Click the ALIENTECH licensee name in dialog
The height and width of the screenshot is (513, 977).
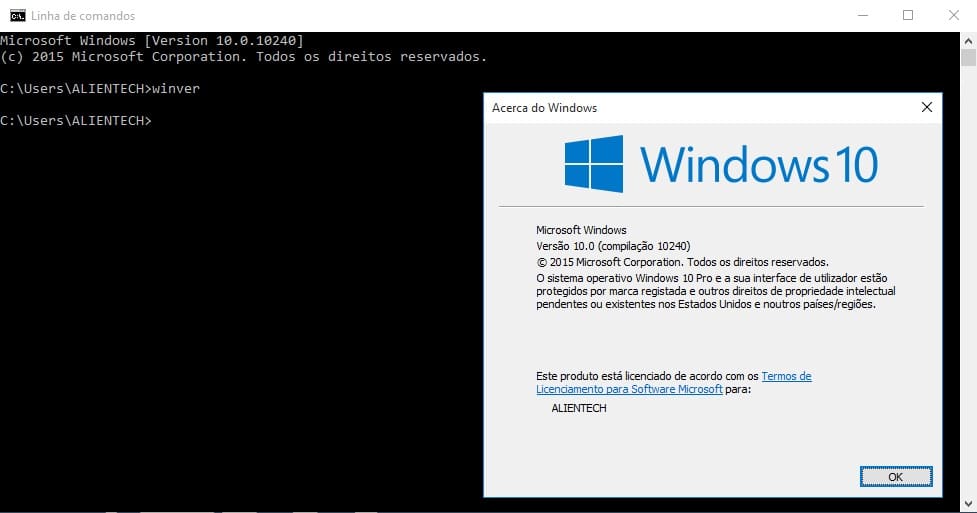pos(579,408)
